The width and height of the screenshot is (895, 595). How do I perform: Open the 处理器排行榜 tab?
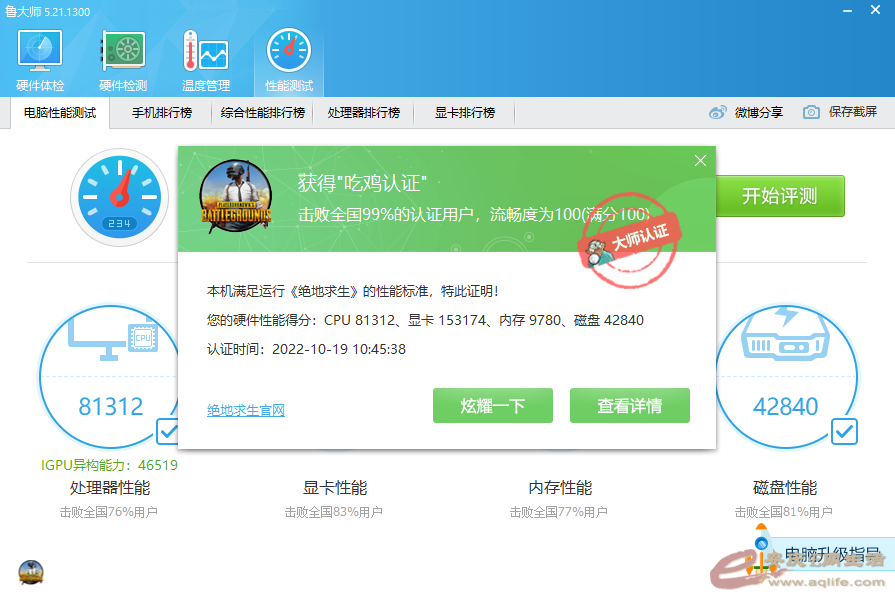tap(363, 113)
